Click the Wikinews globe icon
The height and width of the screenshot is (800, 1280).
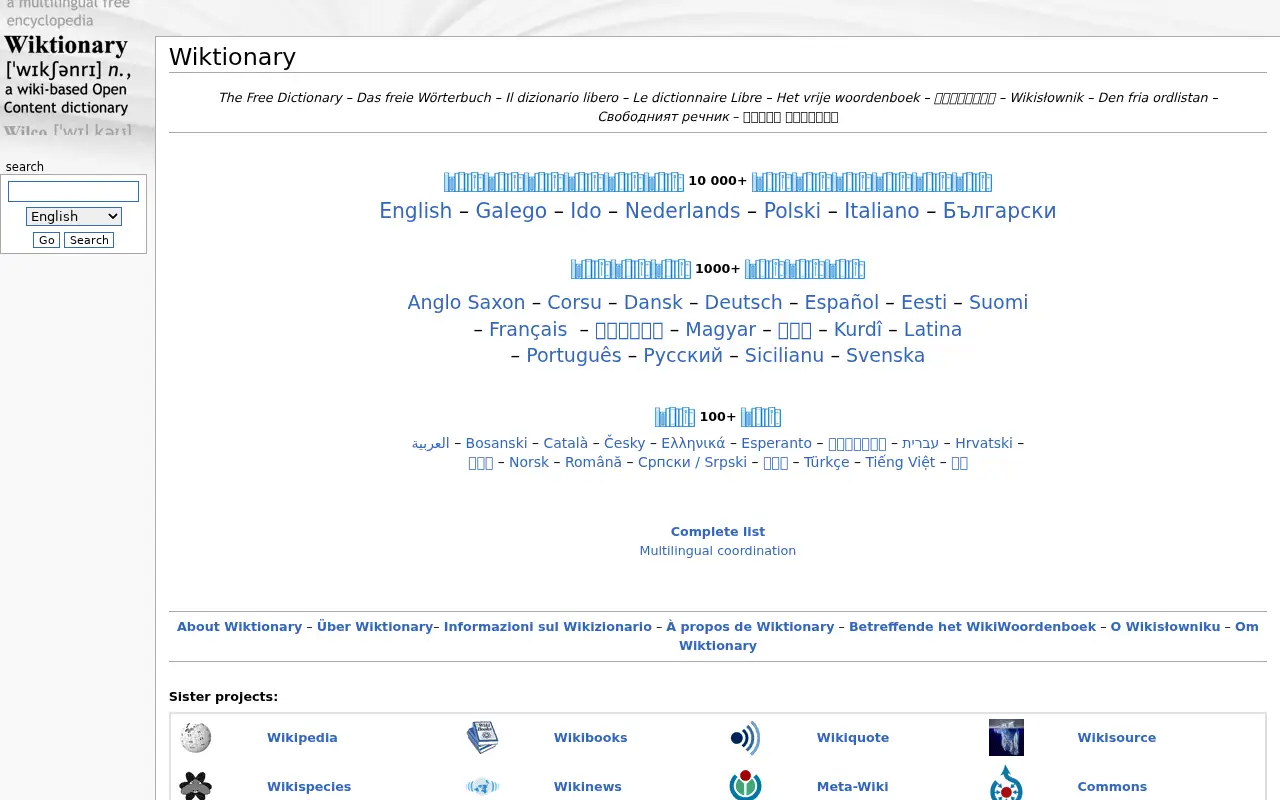click(482, 786)
